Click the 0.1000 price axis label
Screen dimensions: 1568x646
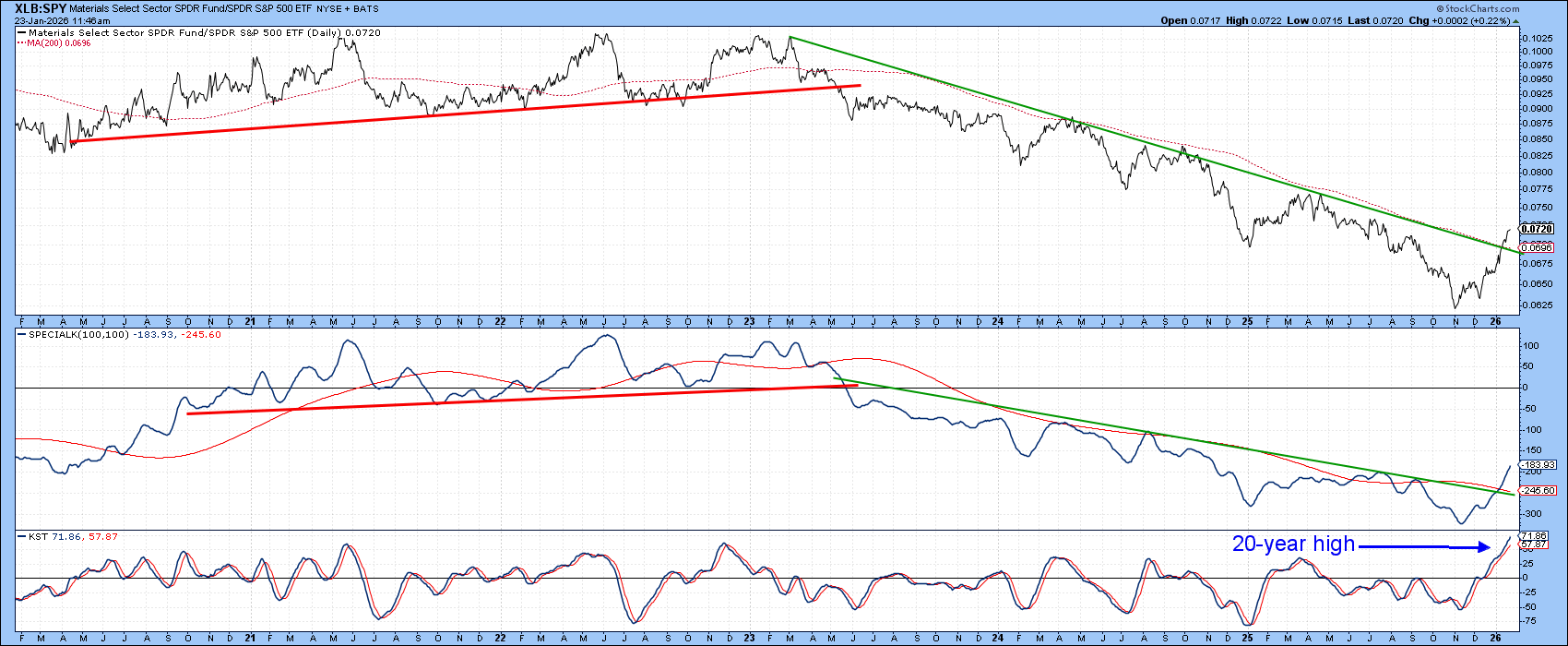(1537, 52)
